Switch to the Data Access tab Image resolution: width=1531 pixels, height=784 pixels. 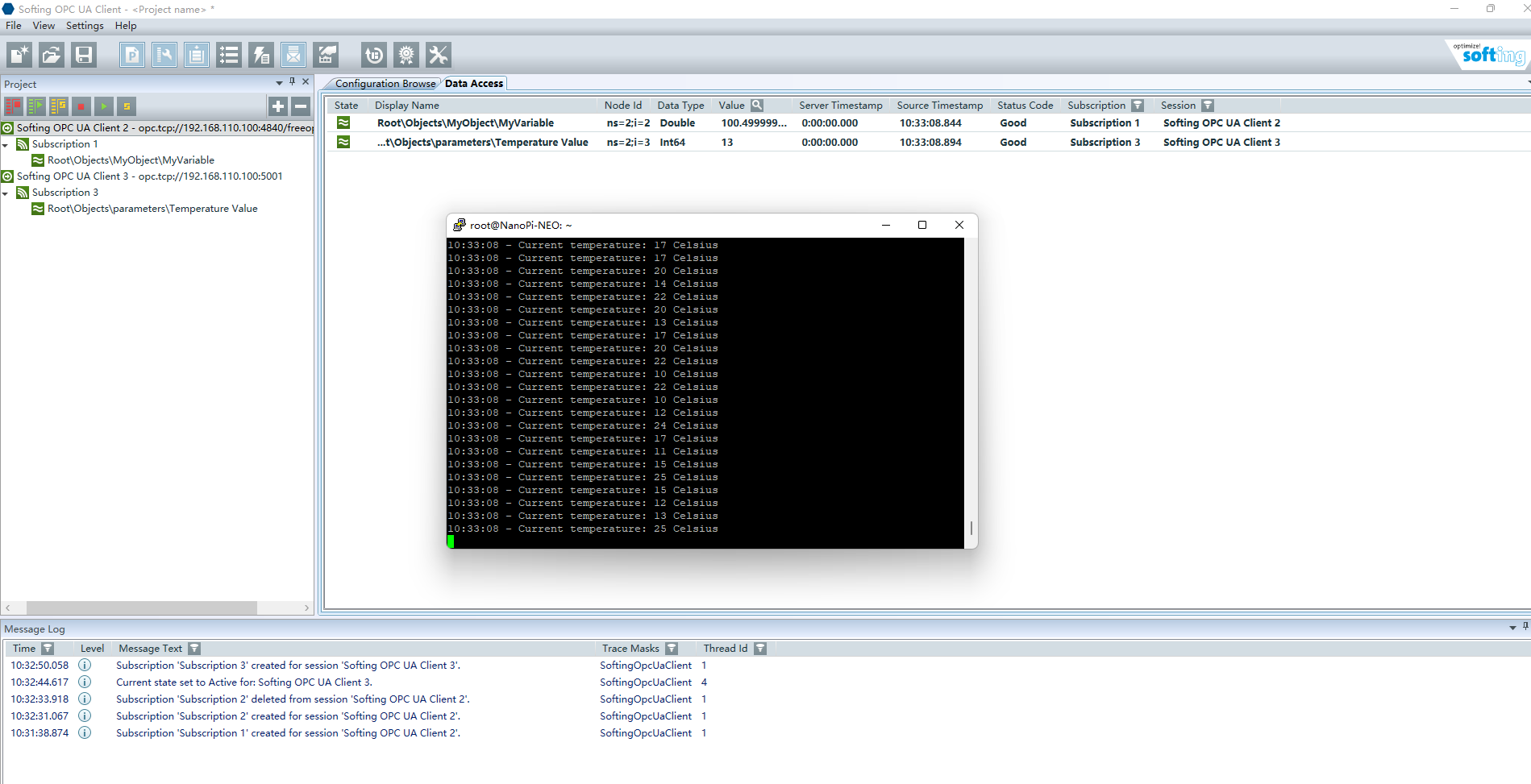click(x=474, y=84)
